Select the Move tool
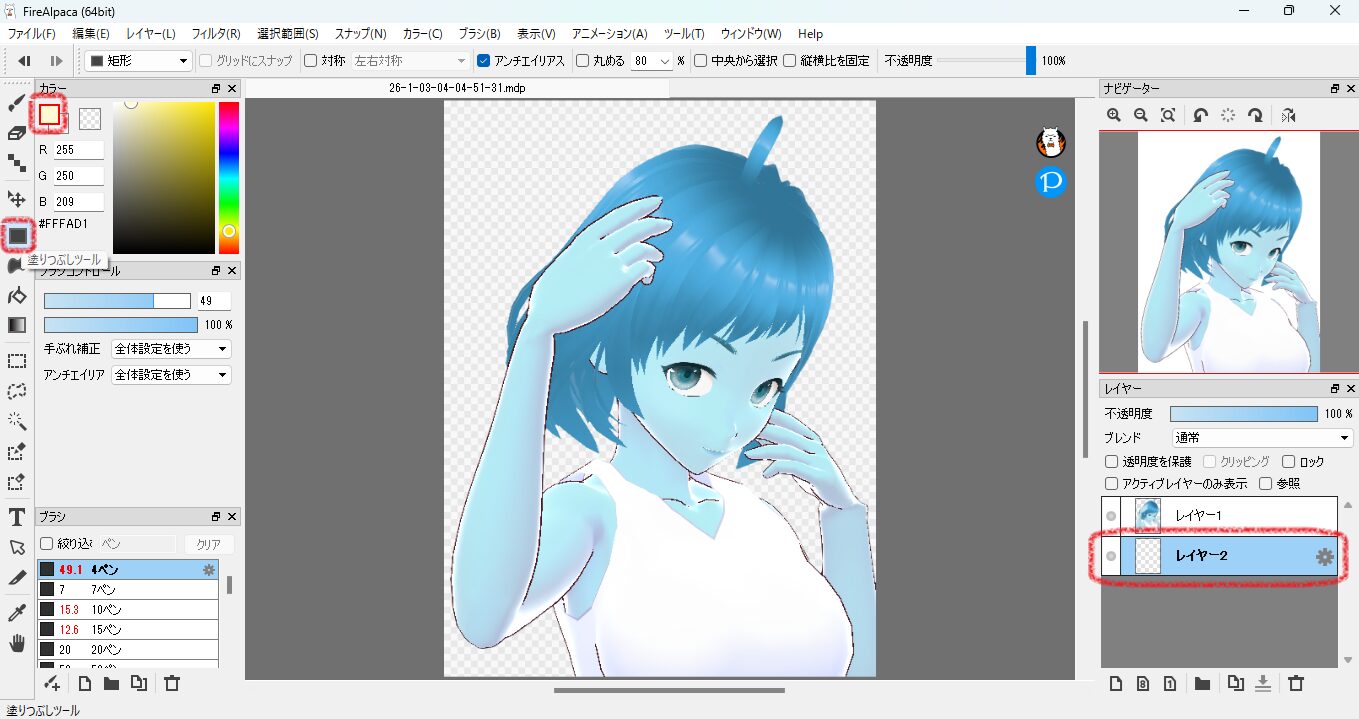The height and width of the screenshot is (719, 1359). (x=17, y=198)
